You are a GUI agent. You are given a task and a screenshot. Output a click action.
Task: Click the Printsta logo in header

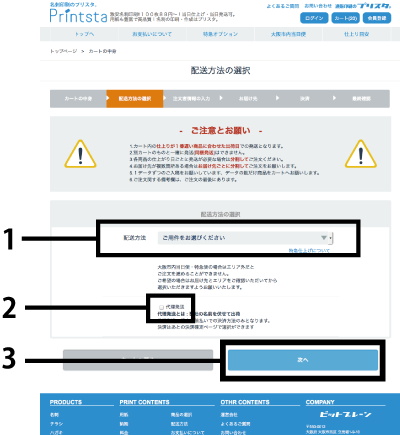(x=79, y=15)
